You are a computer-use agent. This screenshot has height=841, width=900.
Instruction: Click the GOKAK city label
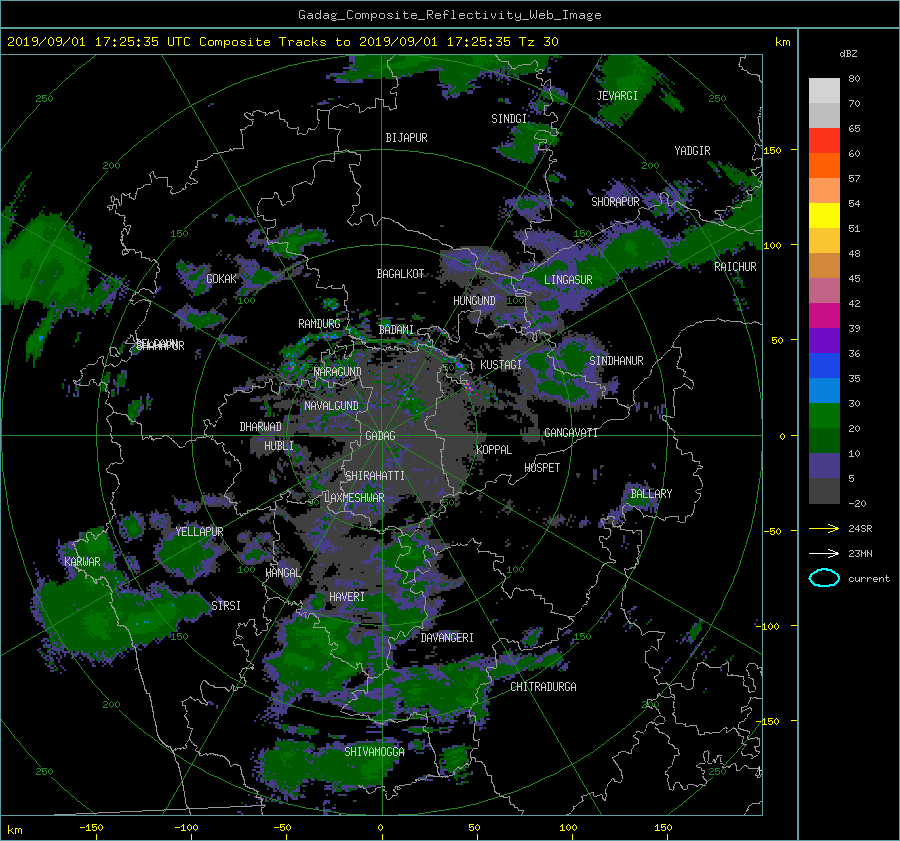click(222, 279)
